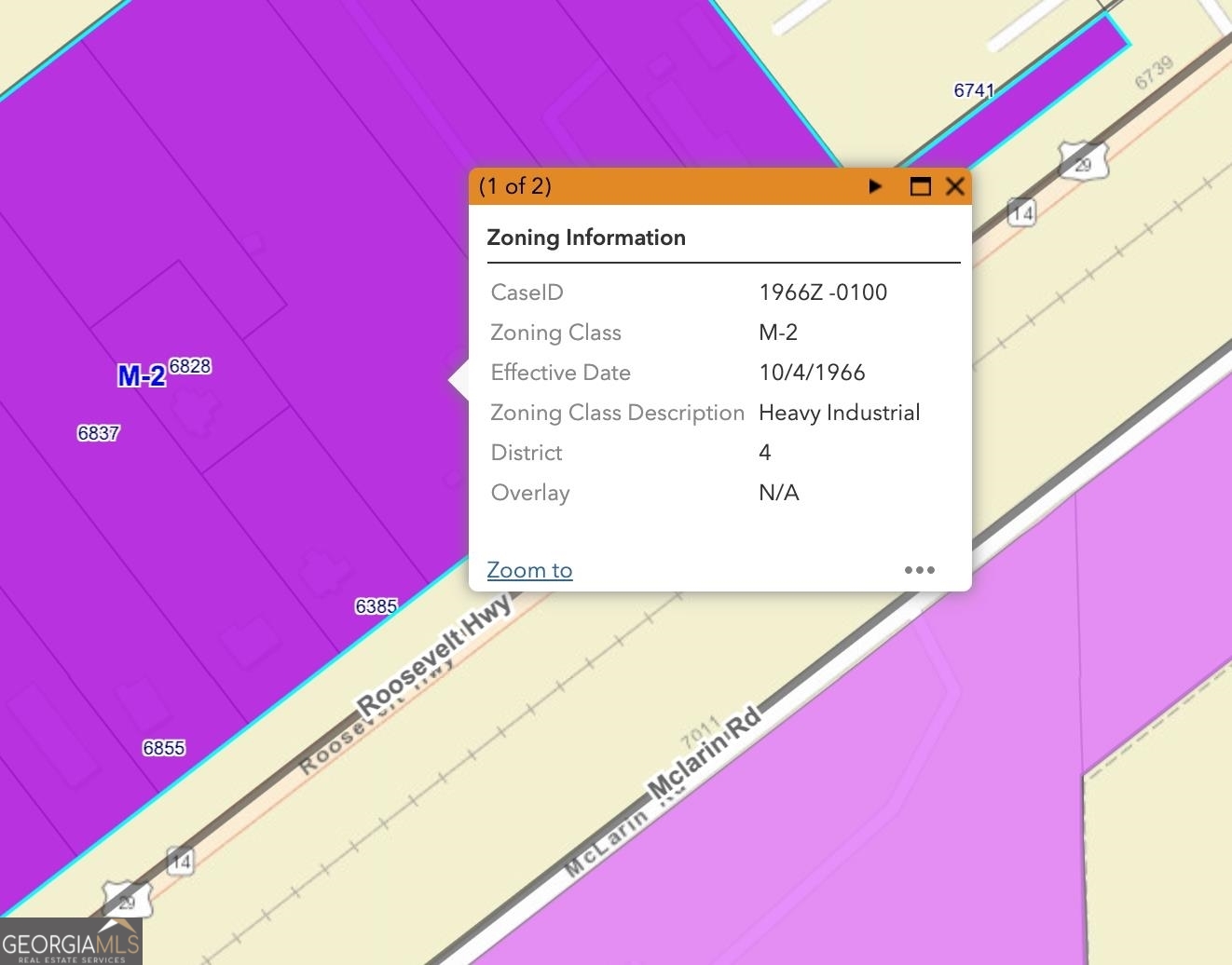Click the Route 14 shield beside the popup

[x=1022, y=212]
